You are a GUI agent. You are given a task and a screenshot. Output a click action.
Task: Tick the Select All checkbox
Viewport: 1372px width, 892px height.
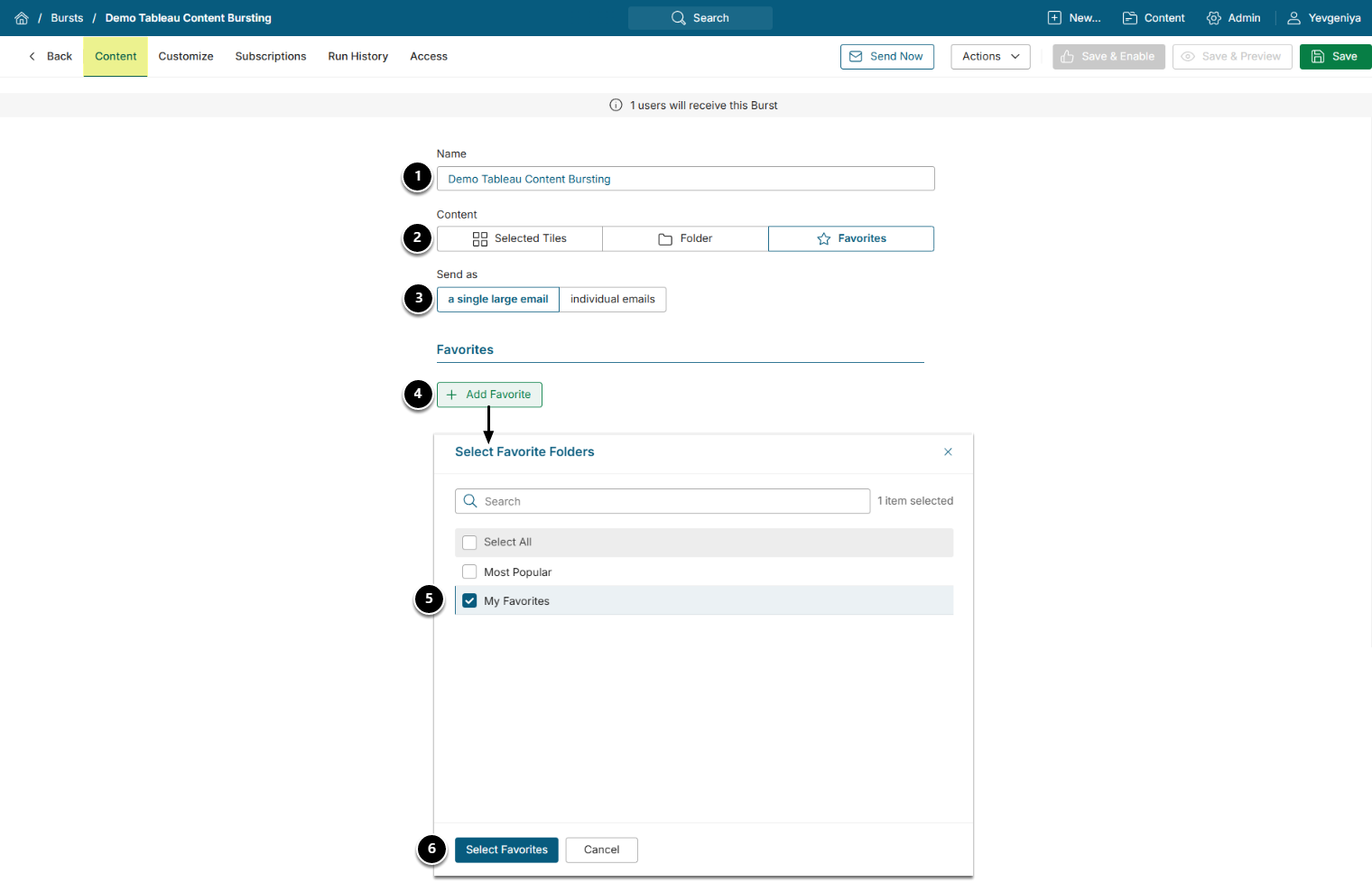[469, 543]
